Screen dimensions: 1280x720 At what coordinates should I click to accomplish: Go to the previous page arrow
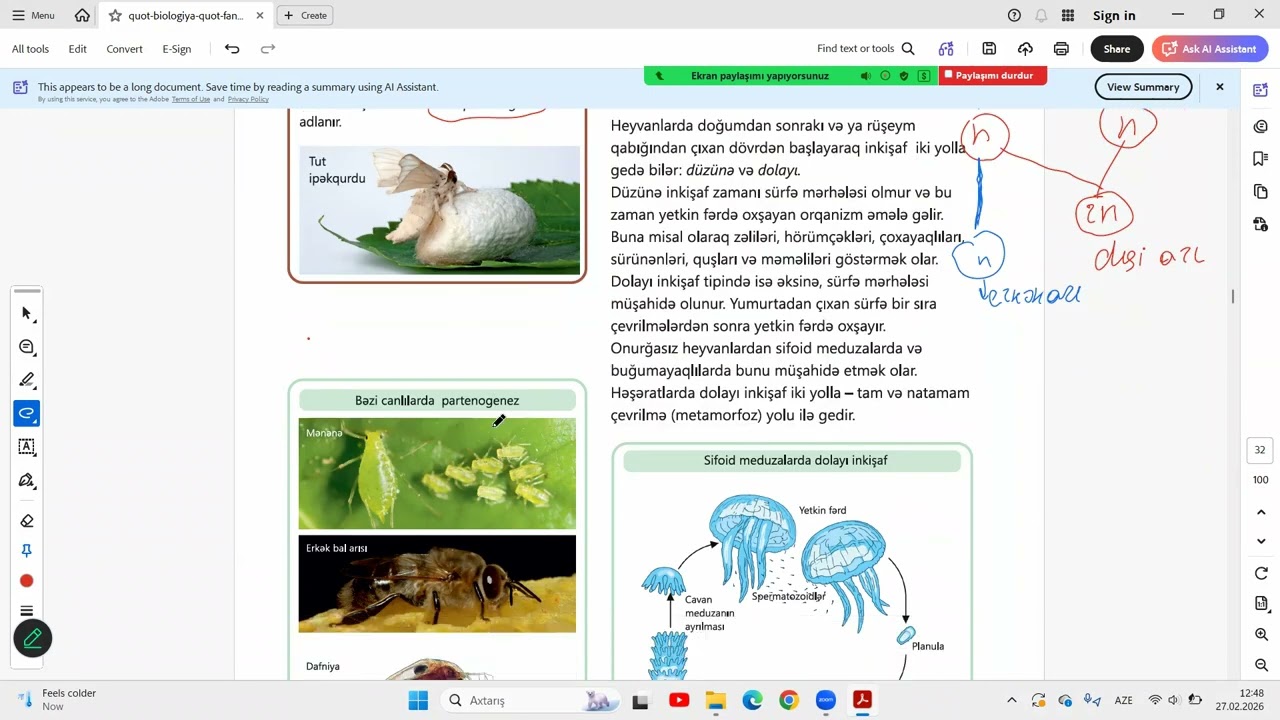(x=1261, y=512)
